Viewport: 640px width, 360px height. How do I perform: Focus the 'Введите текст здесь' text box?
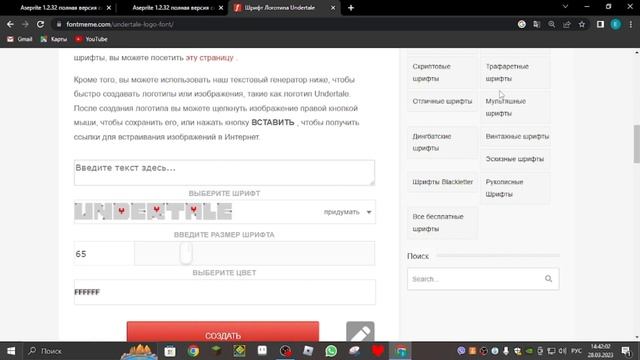click(x=224, y=173)
